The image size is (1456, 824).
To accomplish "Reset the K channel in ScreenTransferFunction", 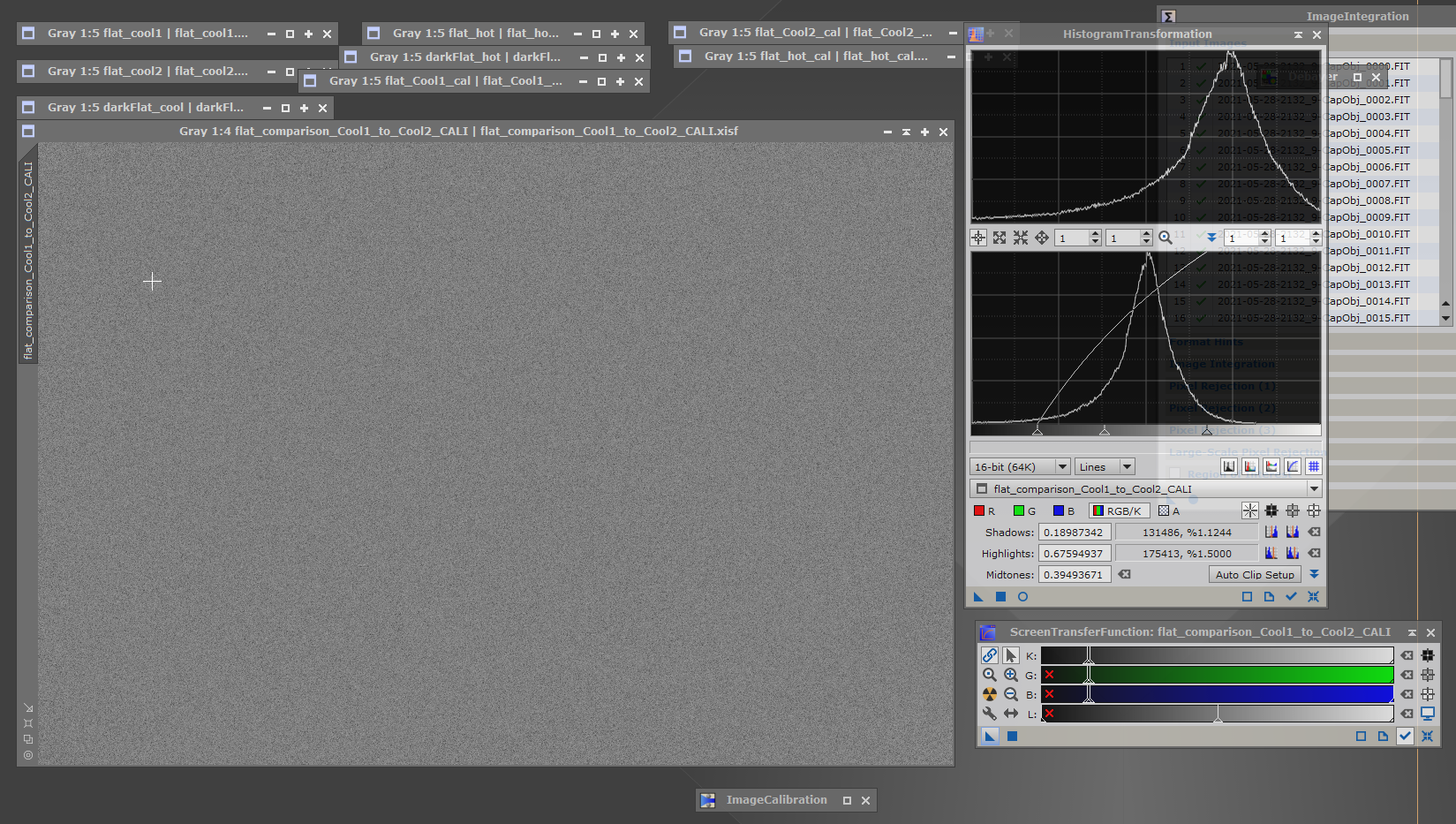I will (x=1407, y=655).
